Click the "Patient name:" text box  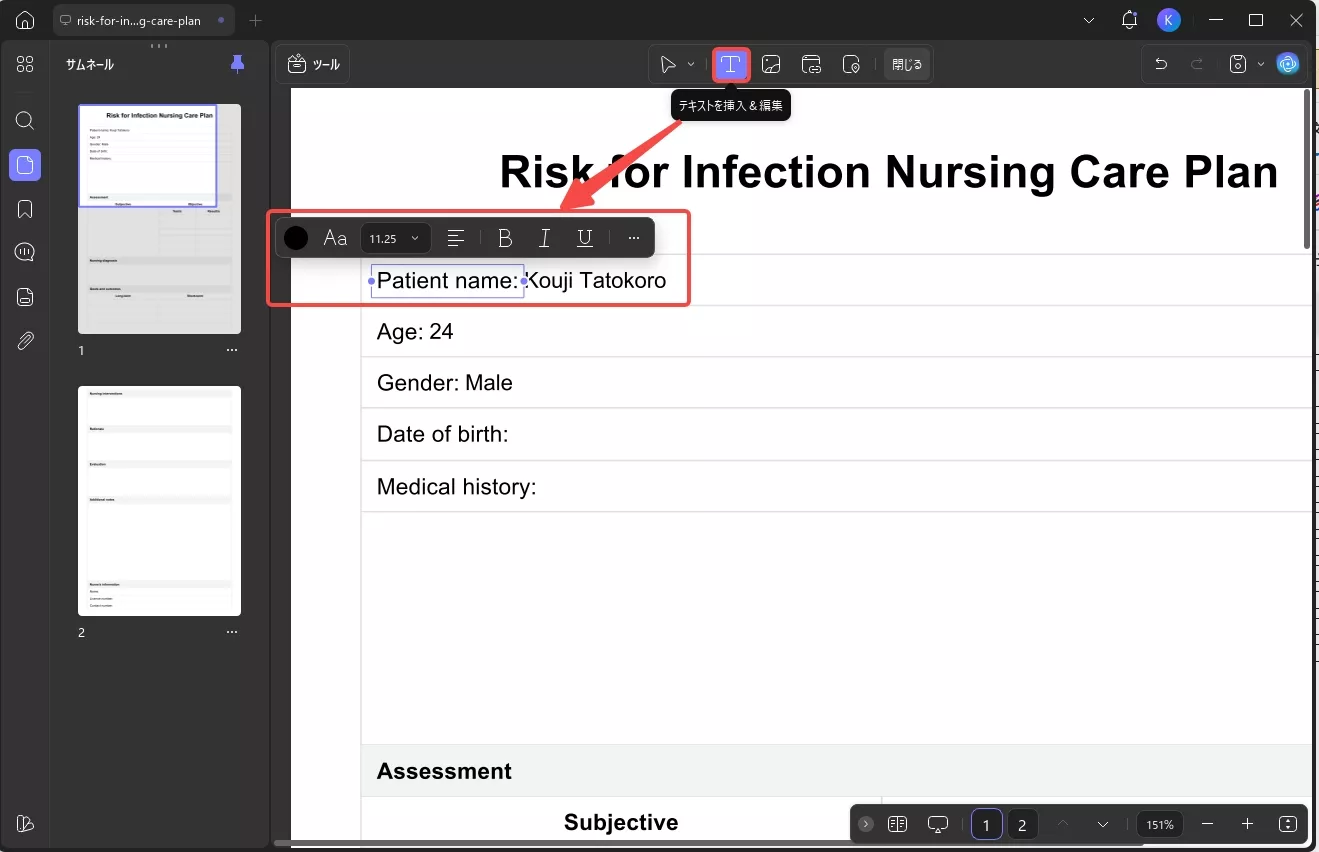point(447,281)
